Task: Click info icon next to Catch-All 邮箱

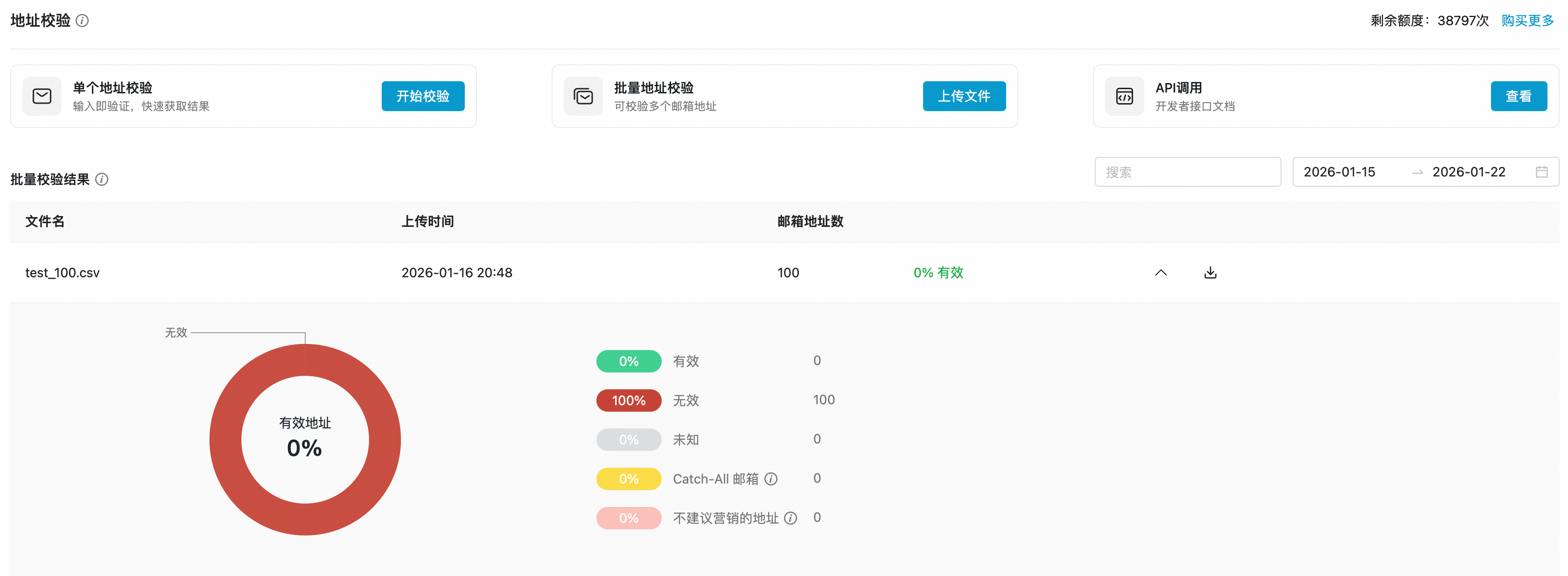Action: click(x=770, y=479)
